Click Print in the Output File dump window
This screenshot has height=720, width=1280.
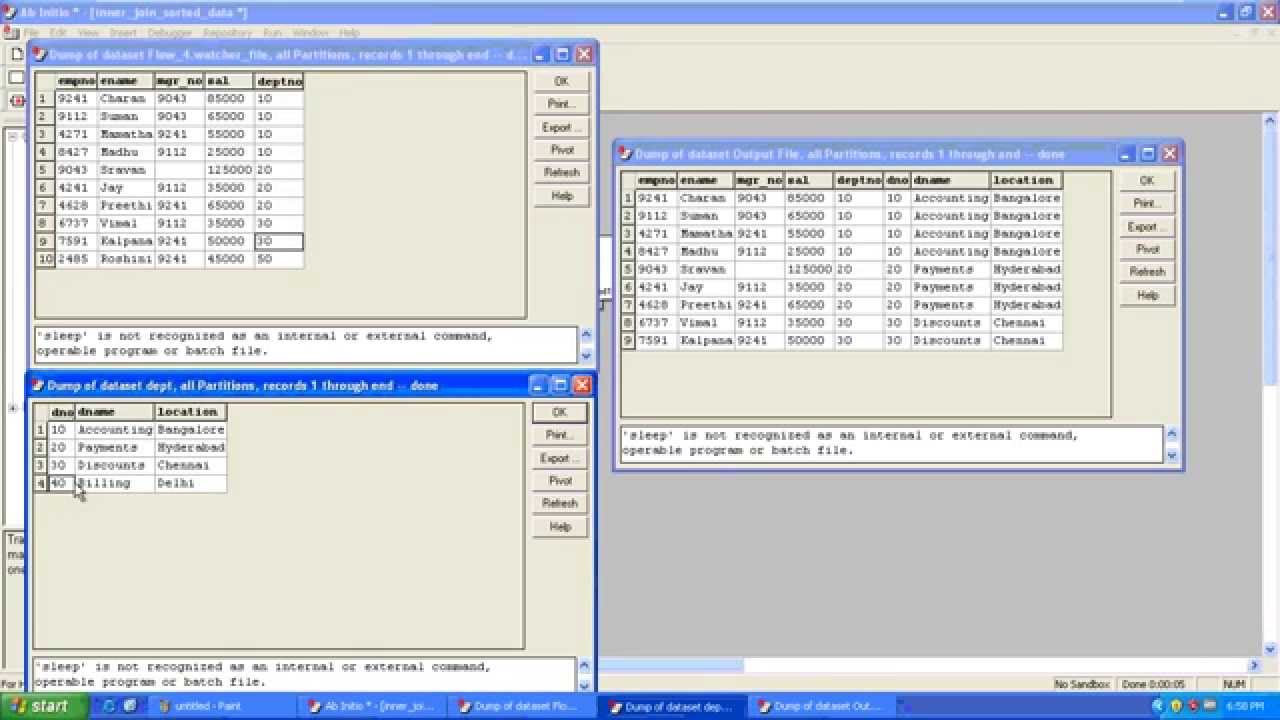point(1147,203)
